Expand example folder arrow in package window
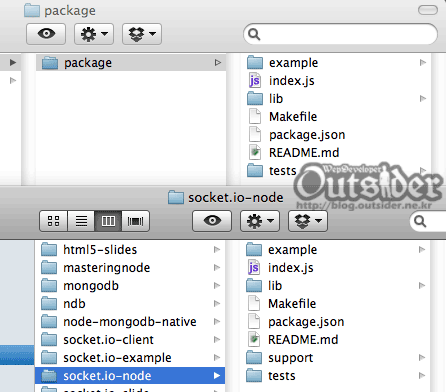 tap(423, 63)
